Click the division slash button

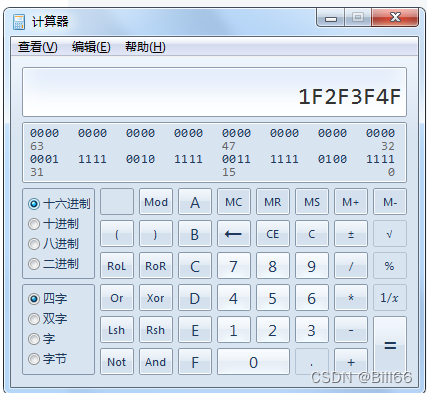(351, 266)
